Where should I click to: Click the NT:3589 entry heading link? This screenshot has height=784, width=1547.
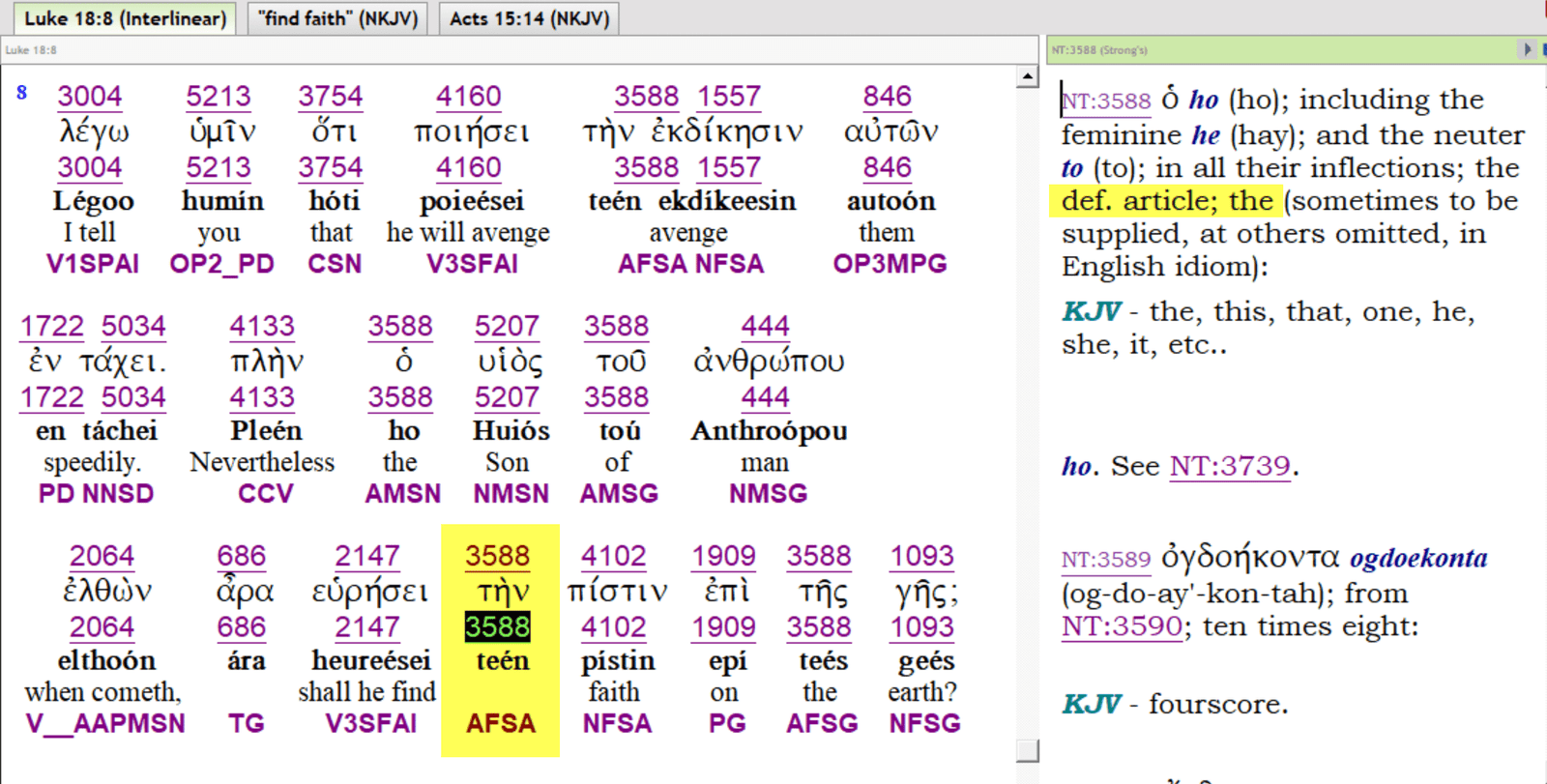pyautogui.click(x=1106, y=560)
